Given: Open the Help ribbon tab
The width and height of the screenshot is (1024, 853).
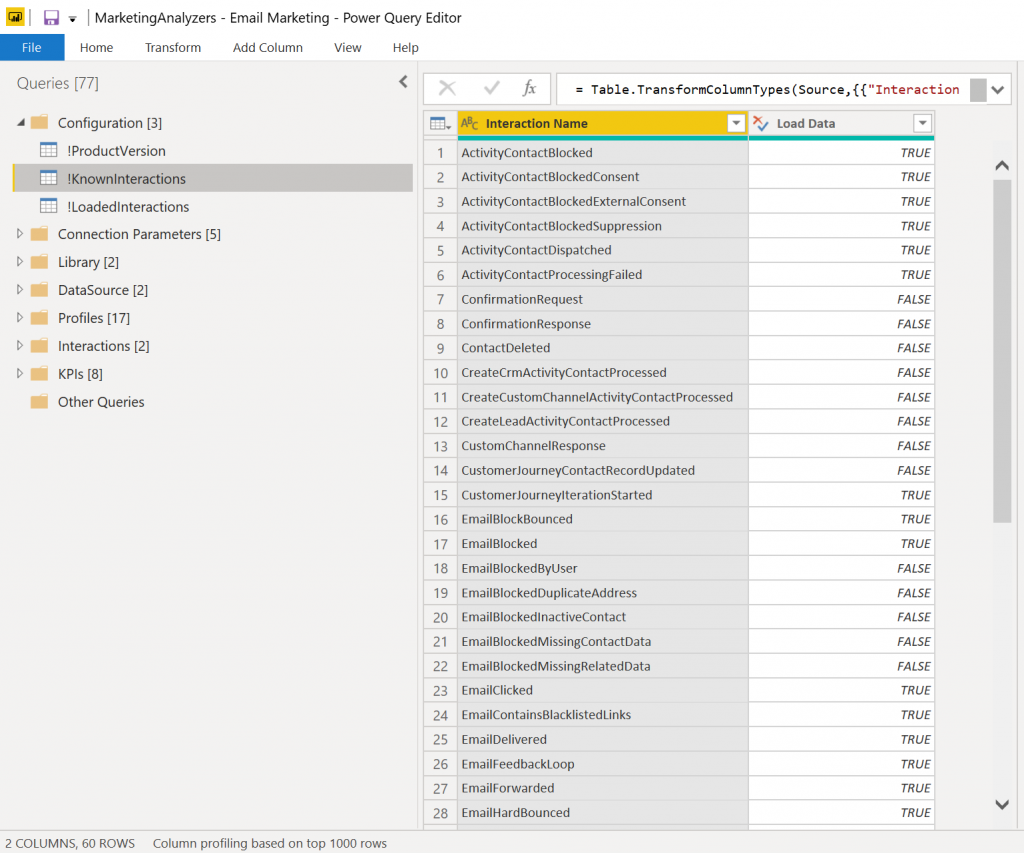Looking at the screenshot, I should tap(405, 47).
